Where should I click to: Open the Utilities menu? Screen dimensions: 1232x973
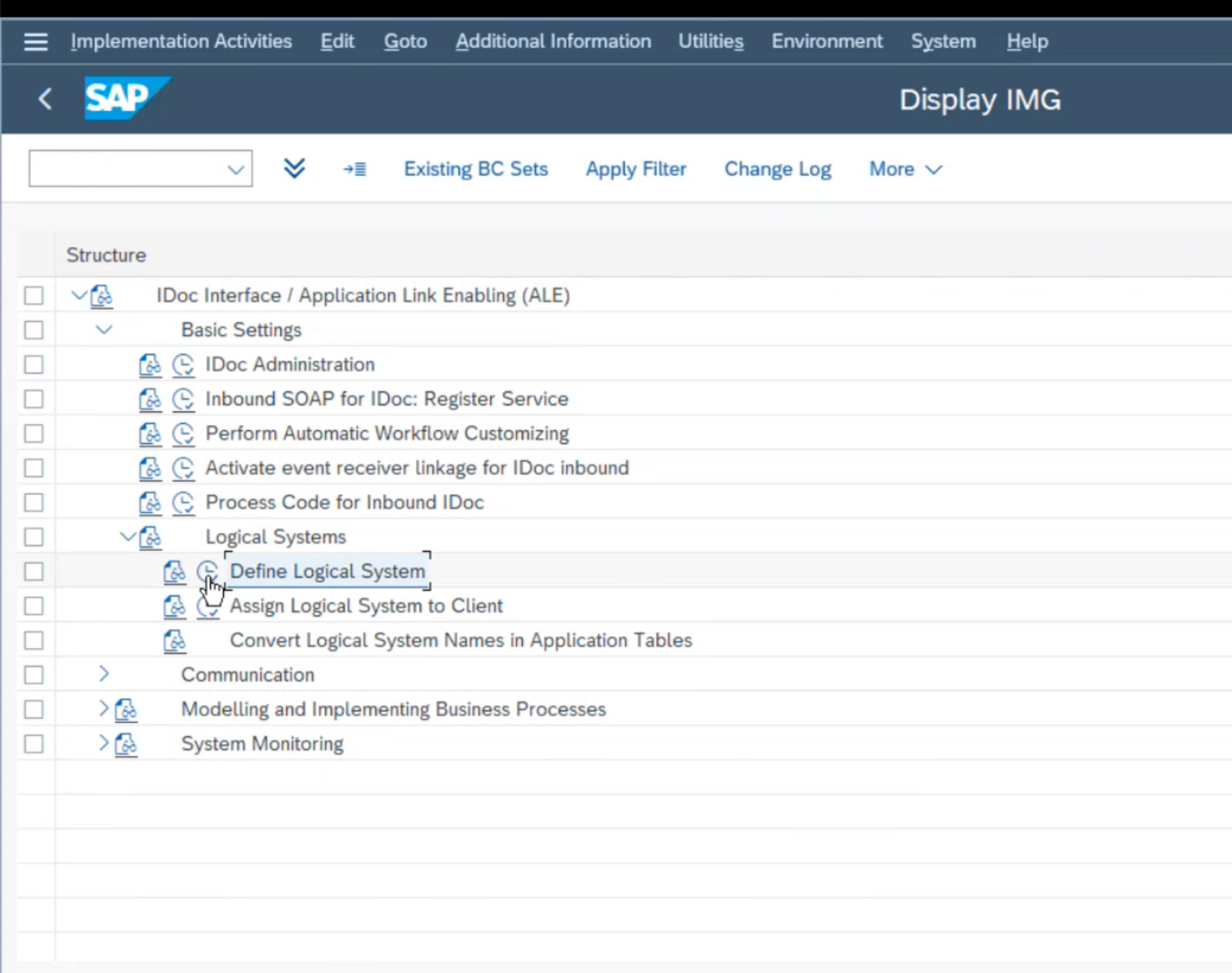711,41
